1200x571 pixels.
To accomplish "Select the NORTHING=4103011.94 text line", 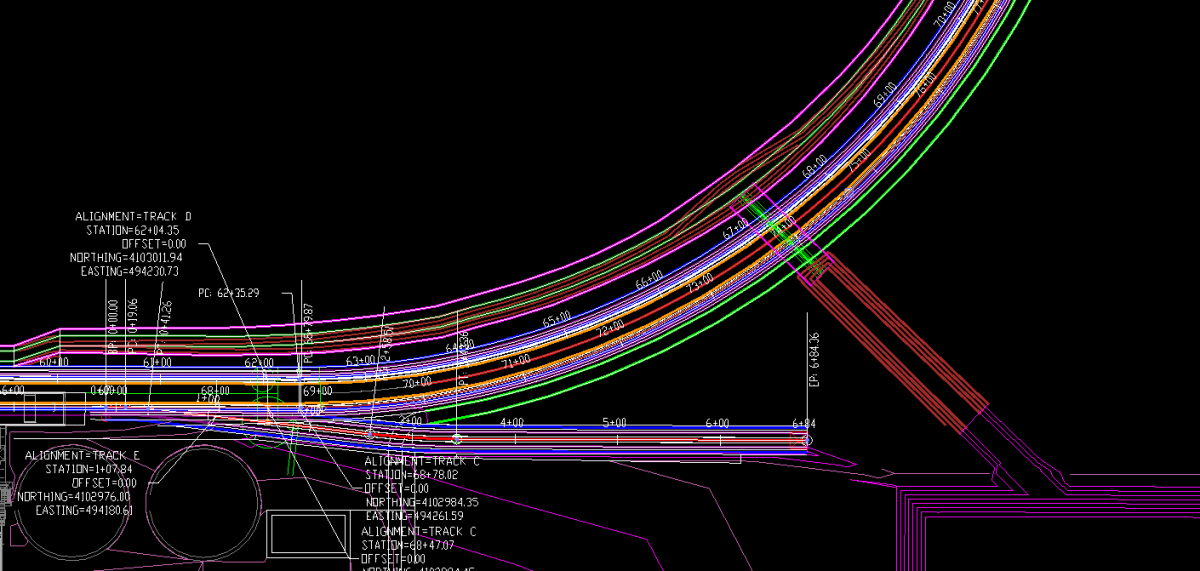I will [126, 257].
